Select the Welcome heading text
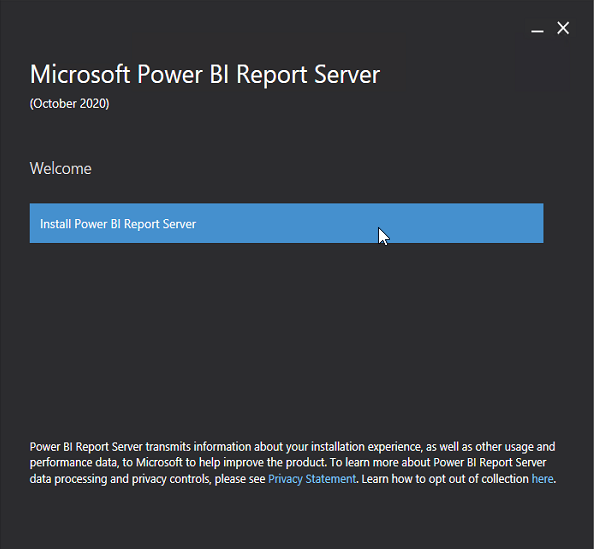595x549 pixels. pos(61,168)
